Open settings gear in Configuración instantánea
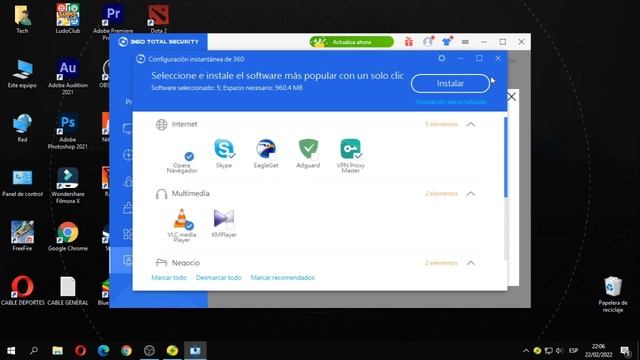This screenshot has width=640, height=360. click(442, 58)
